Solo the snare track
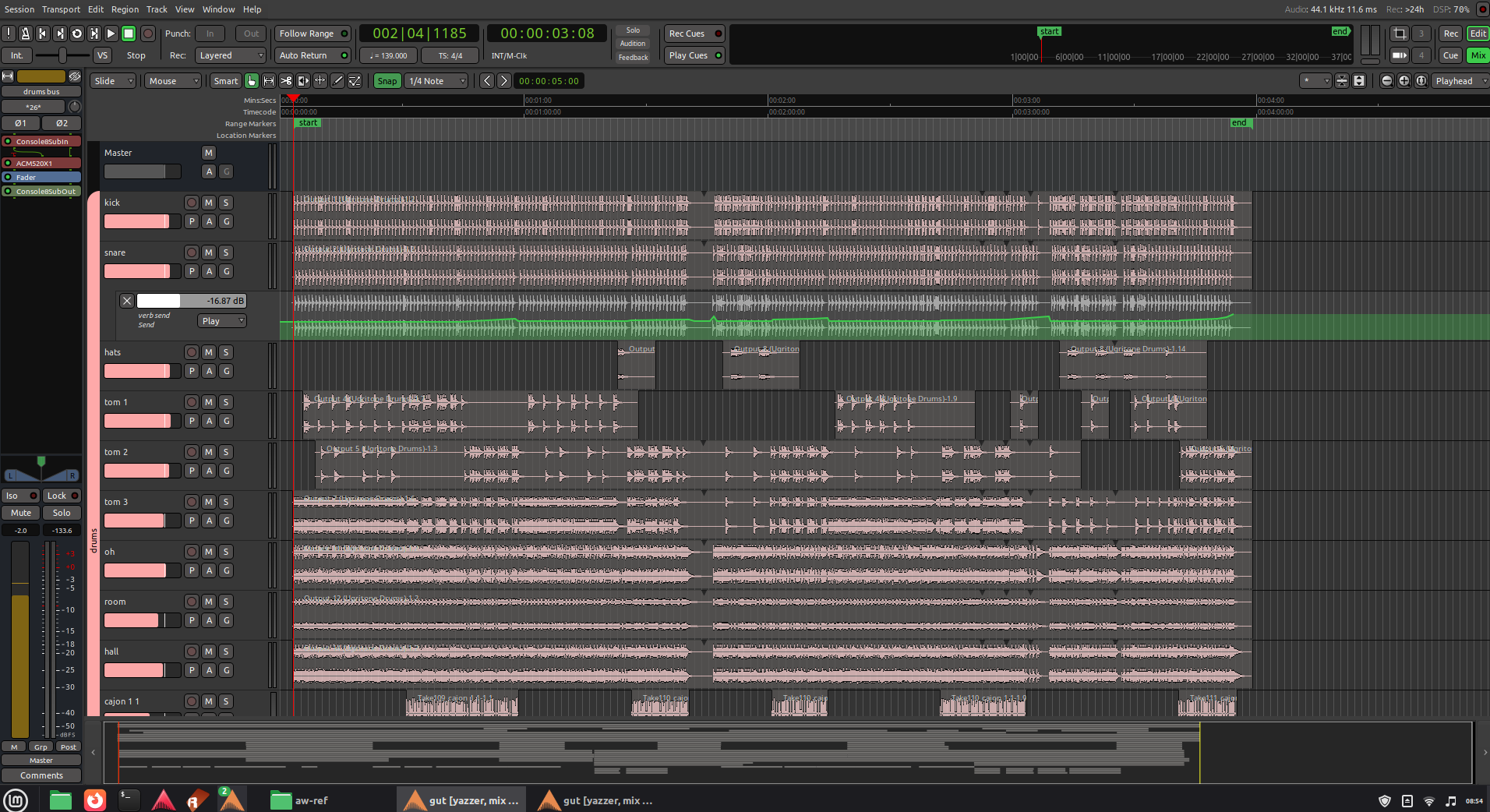 226,252
